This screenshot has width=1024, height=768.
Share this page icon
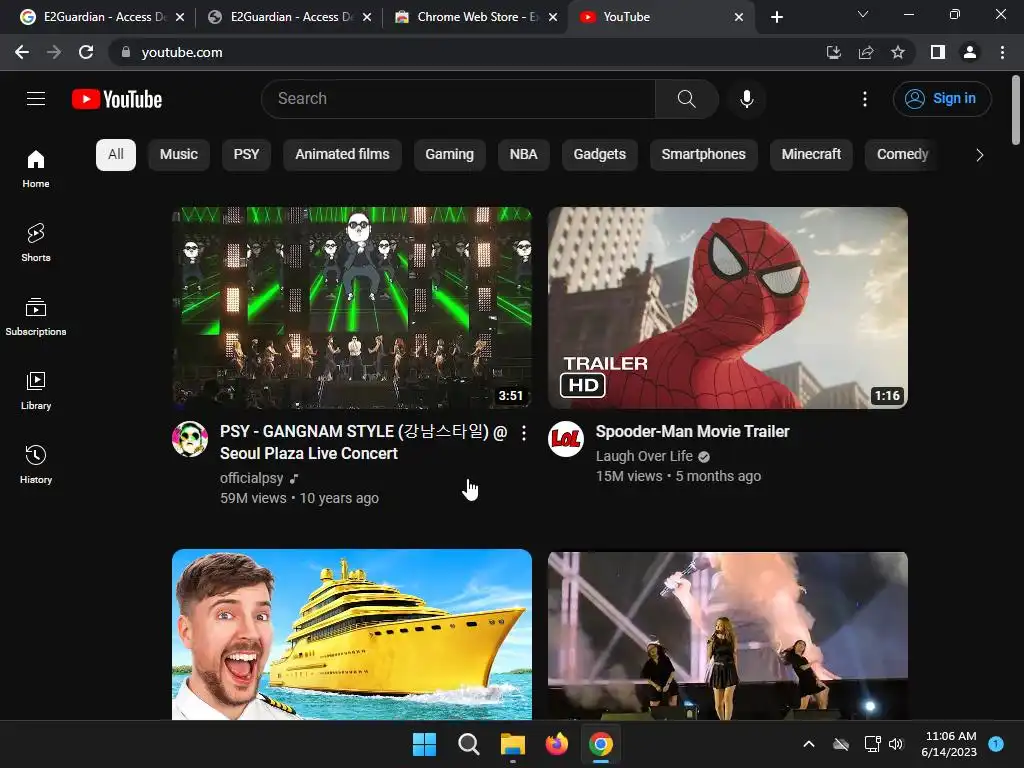click(866, 52)
